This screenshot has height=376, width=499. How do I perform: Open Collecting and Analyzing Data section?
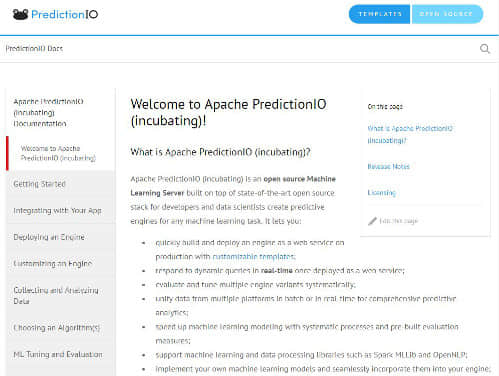point(61,296)
